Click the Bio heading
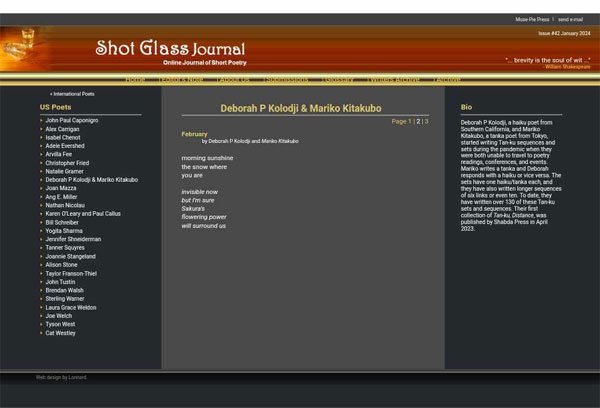The image size is (600, 408). (466, 107)
